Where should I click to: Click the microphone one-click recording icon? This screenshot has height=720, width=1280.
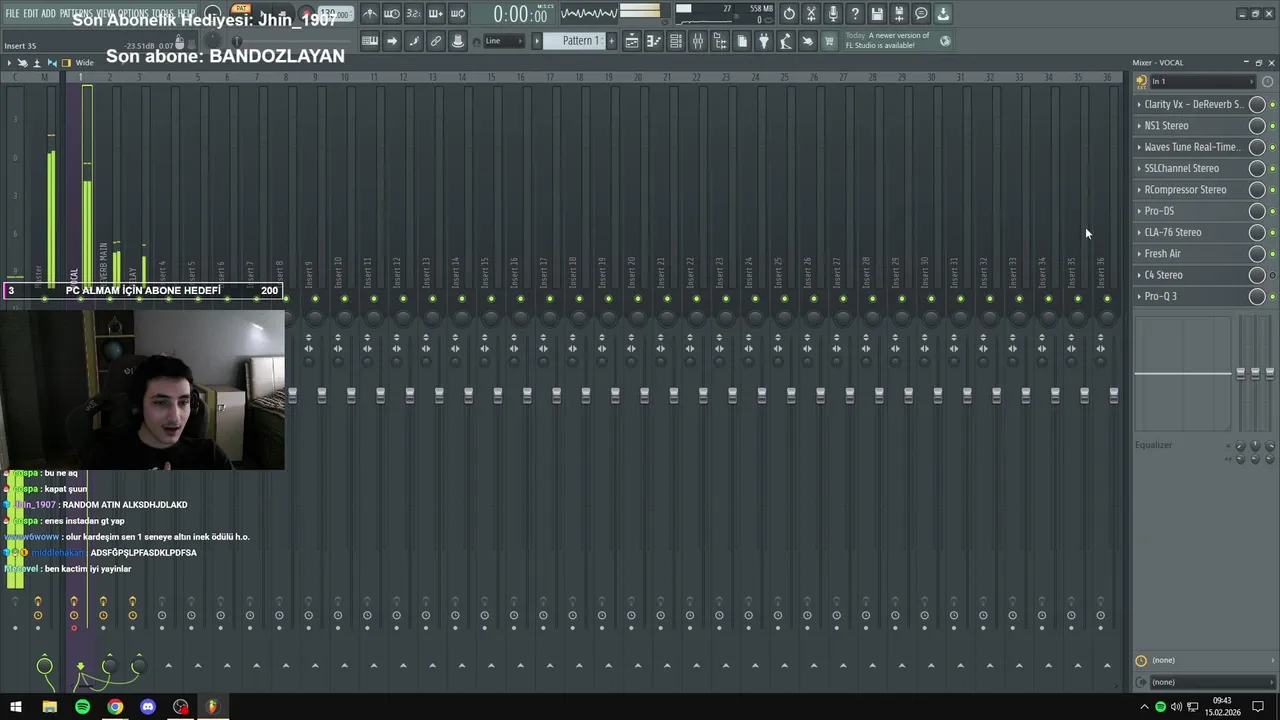(x=833, y=14)
